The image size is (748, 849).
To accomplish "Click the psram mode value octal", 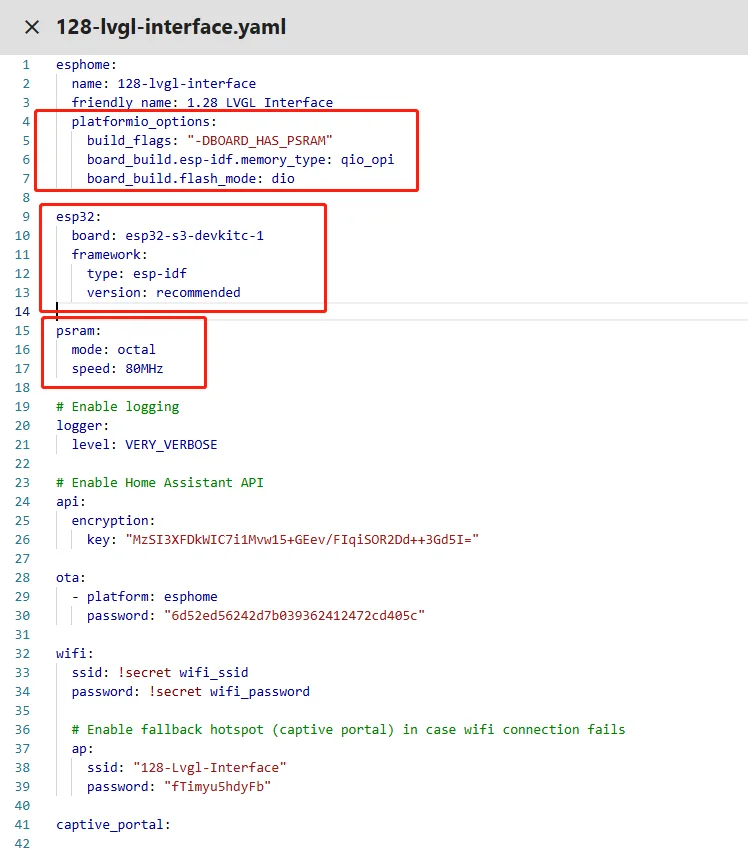I will [x=136, y=350].
